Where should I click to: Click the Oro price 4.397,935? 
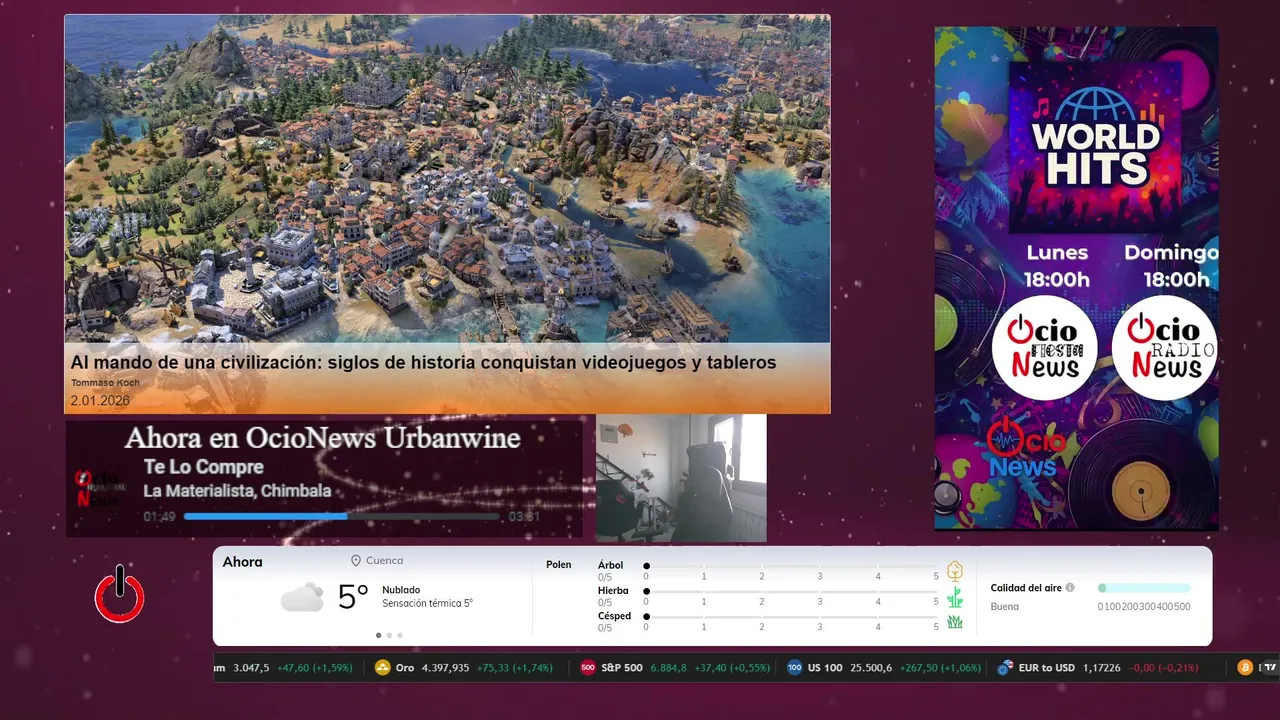[x=446, y=668]
